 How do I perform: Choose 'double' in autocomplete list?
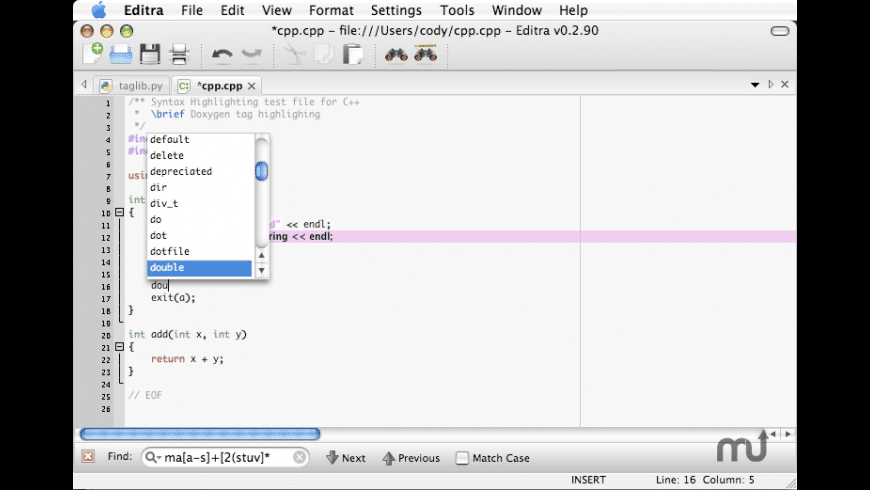click(199, 267)
